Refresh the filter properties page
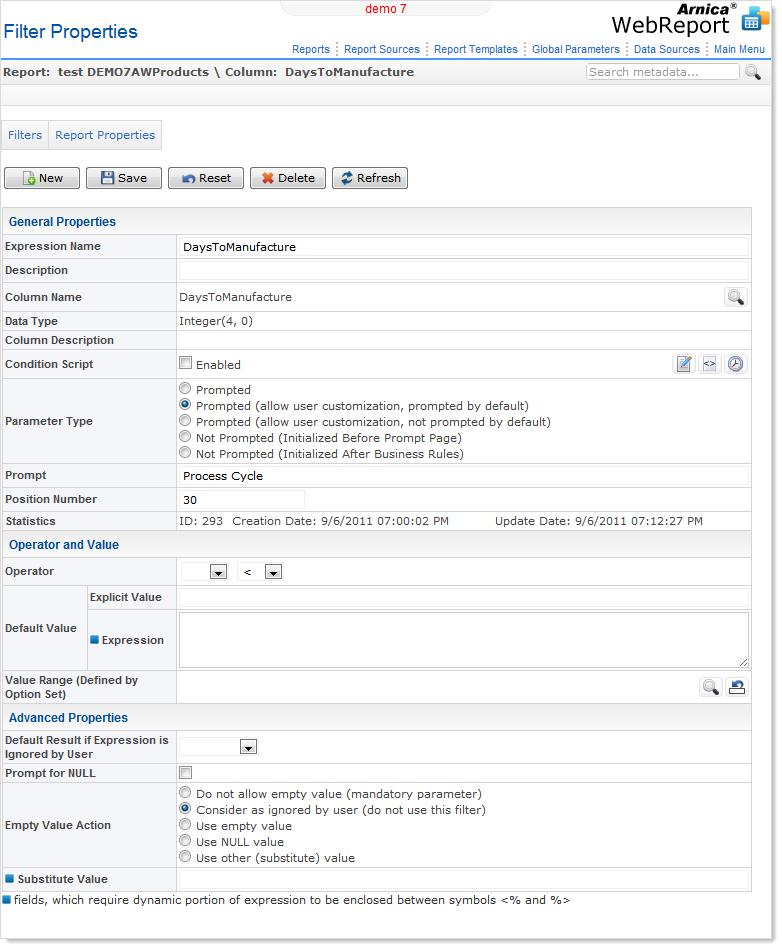782x949 pixels. click(x=370, y=178)
